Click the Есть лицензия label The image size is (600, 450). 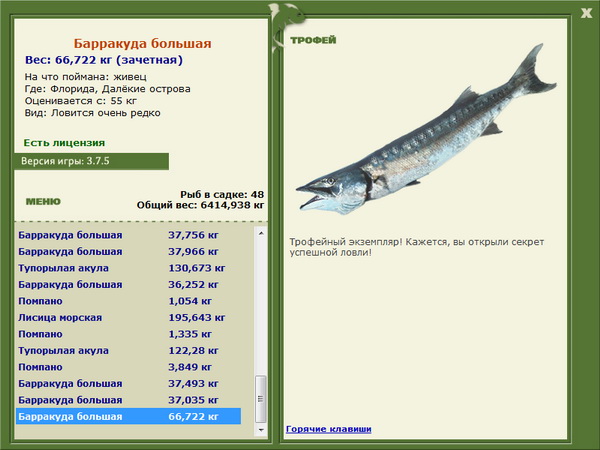click(x=64, y=143)
